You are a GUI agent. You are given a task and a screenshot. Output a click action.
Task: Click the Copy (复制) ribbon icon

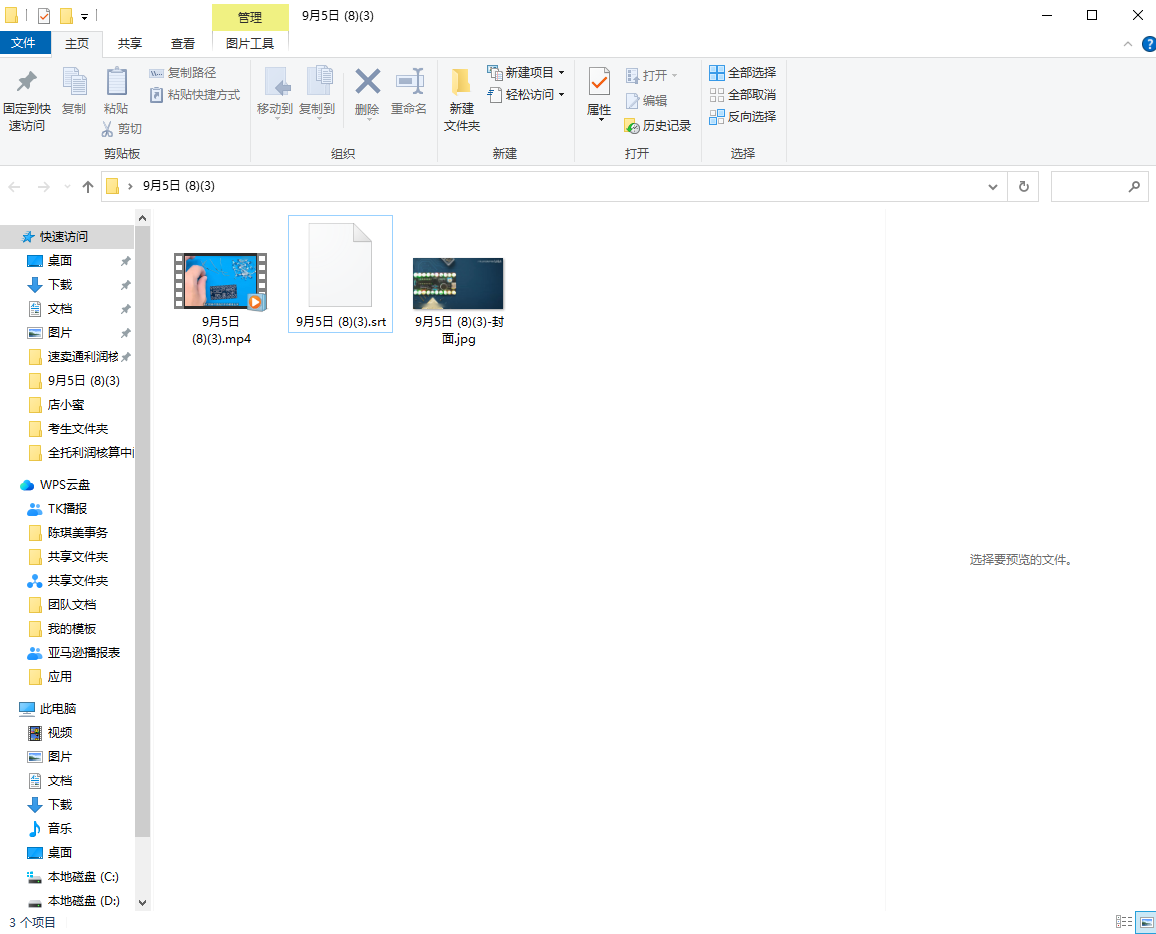click(74, 81)
